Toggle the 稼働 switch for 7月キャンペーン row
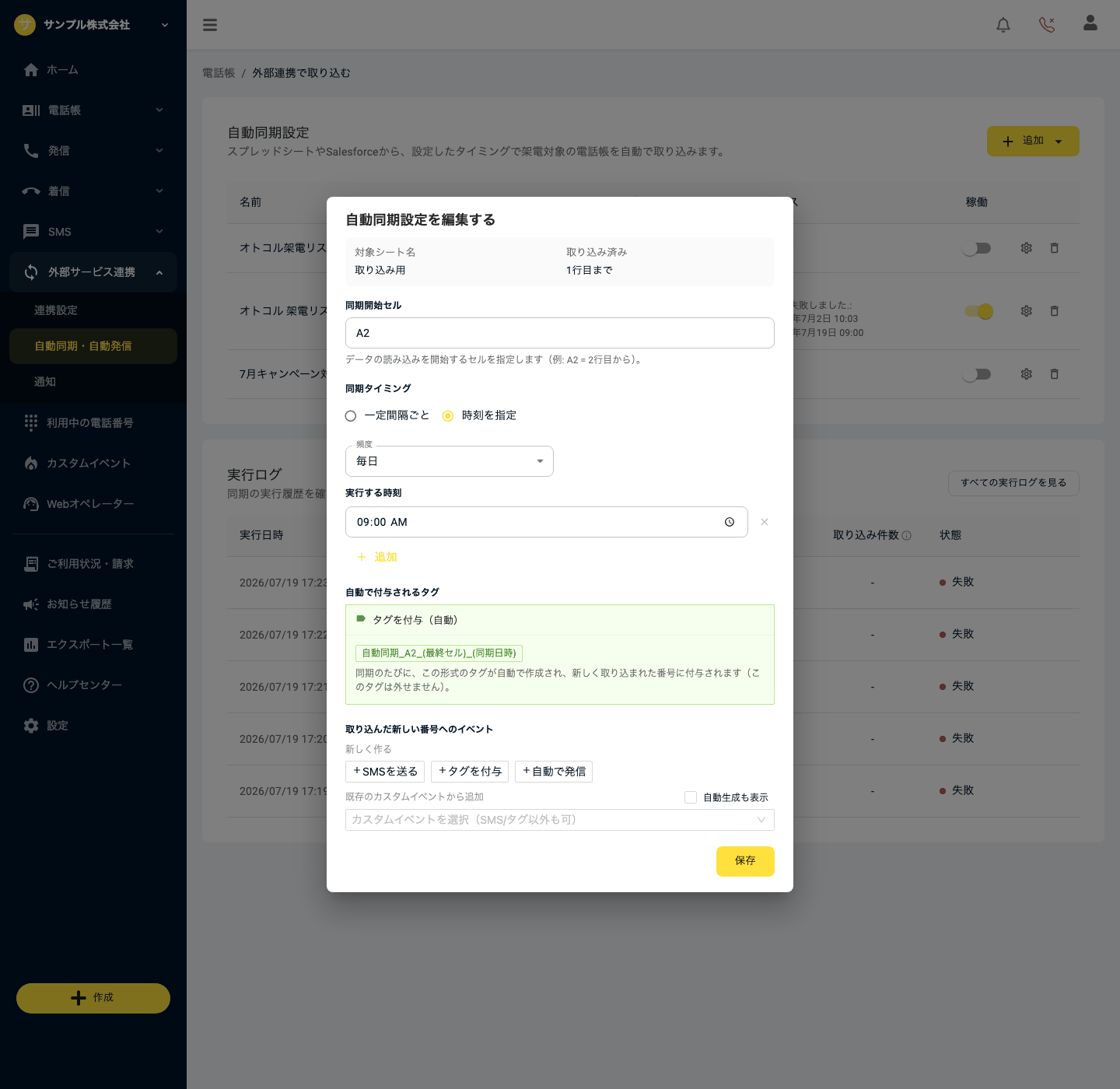The height and width of the screenshot is (1089, 1120). pos(977,374)
